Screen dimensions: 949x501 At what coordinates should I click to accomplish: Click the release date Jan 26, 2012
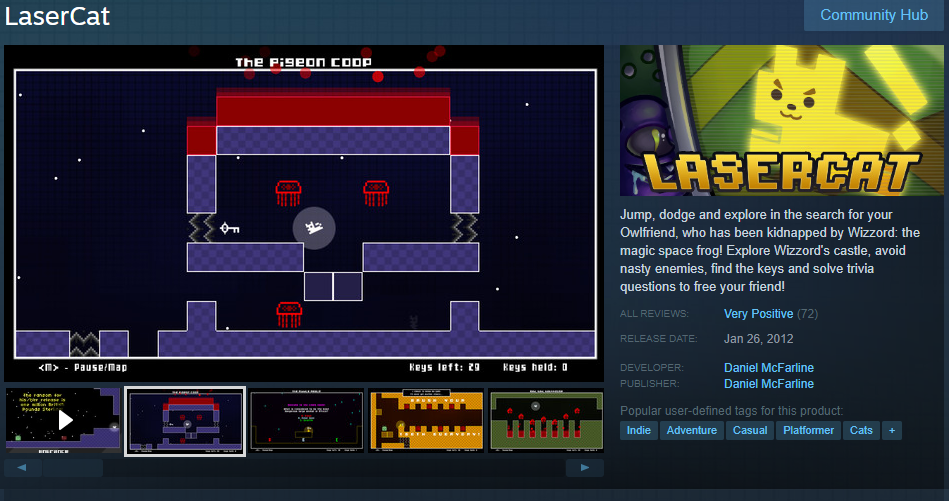coord(758,339)
